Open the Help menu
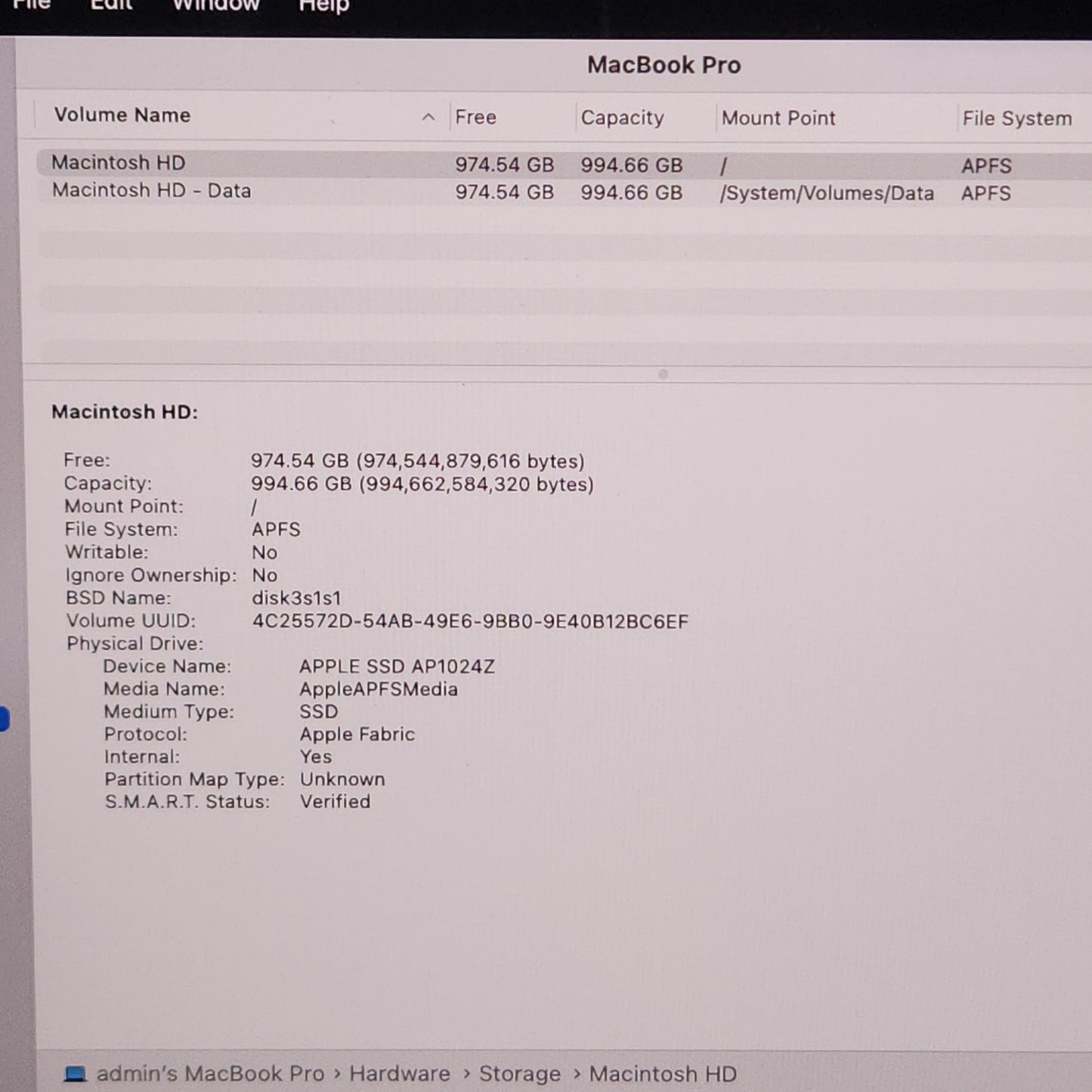This screenshot has width=1092, height=1092. coord(323,6)
